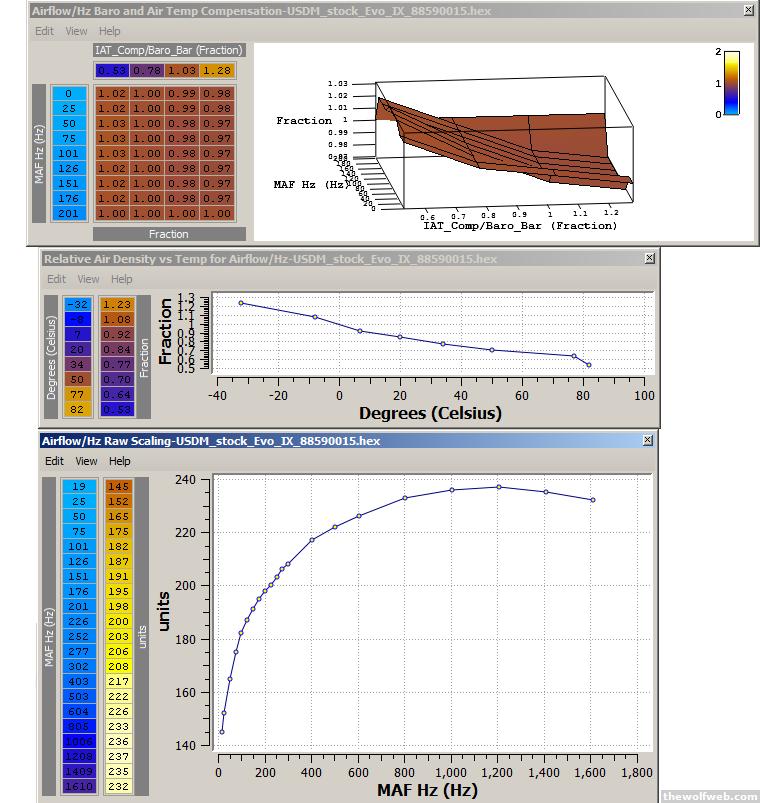Image resolution: width=760 pixels, height=803 pixels.
Task: Focus the Airflow/Hz Raw Scaling title bar
Action: 300,440
